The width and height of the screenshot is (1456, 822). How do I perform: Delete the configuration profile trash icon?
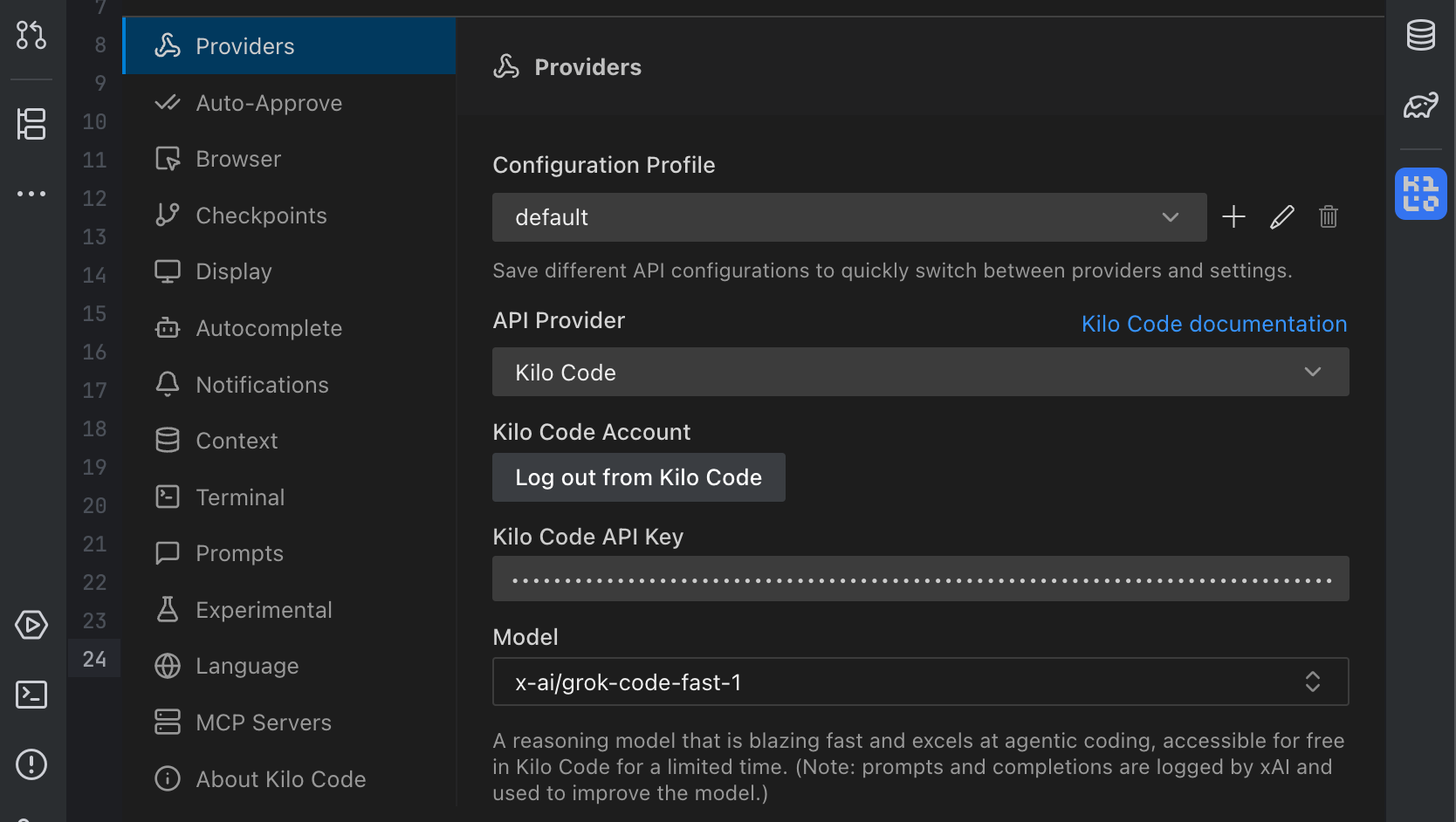click(1329, 216)
